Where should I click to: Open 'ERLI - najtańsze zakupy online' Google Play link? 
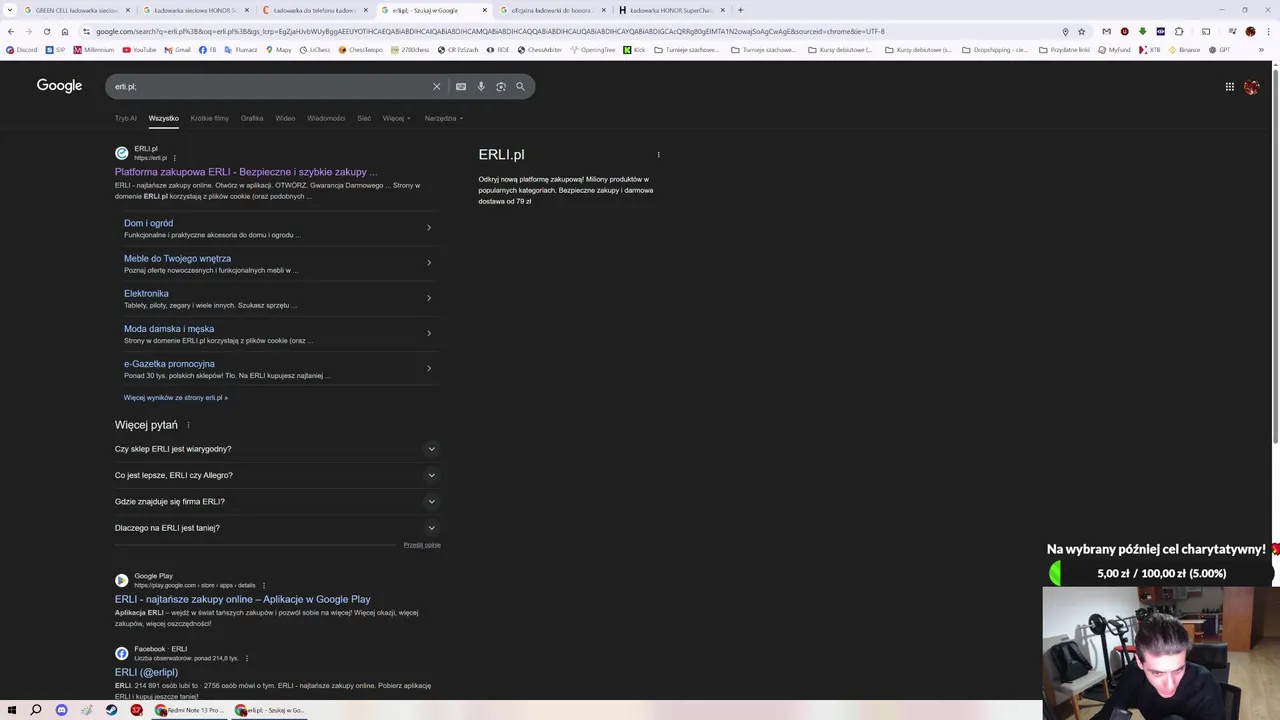tap(242, 599)
